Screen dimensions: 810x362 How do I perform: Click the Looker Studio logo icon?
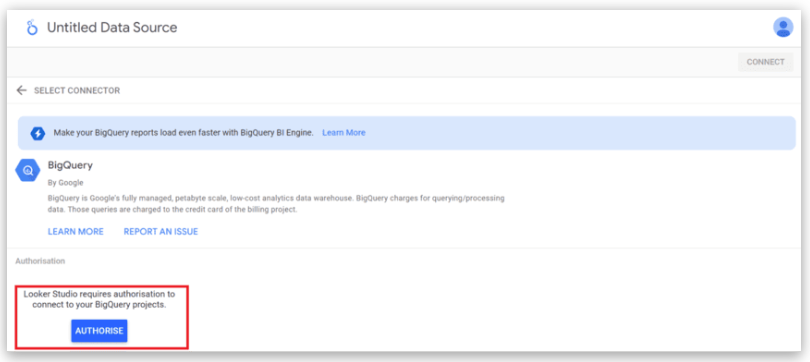32,27
